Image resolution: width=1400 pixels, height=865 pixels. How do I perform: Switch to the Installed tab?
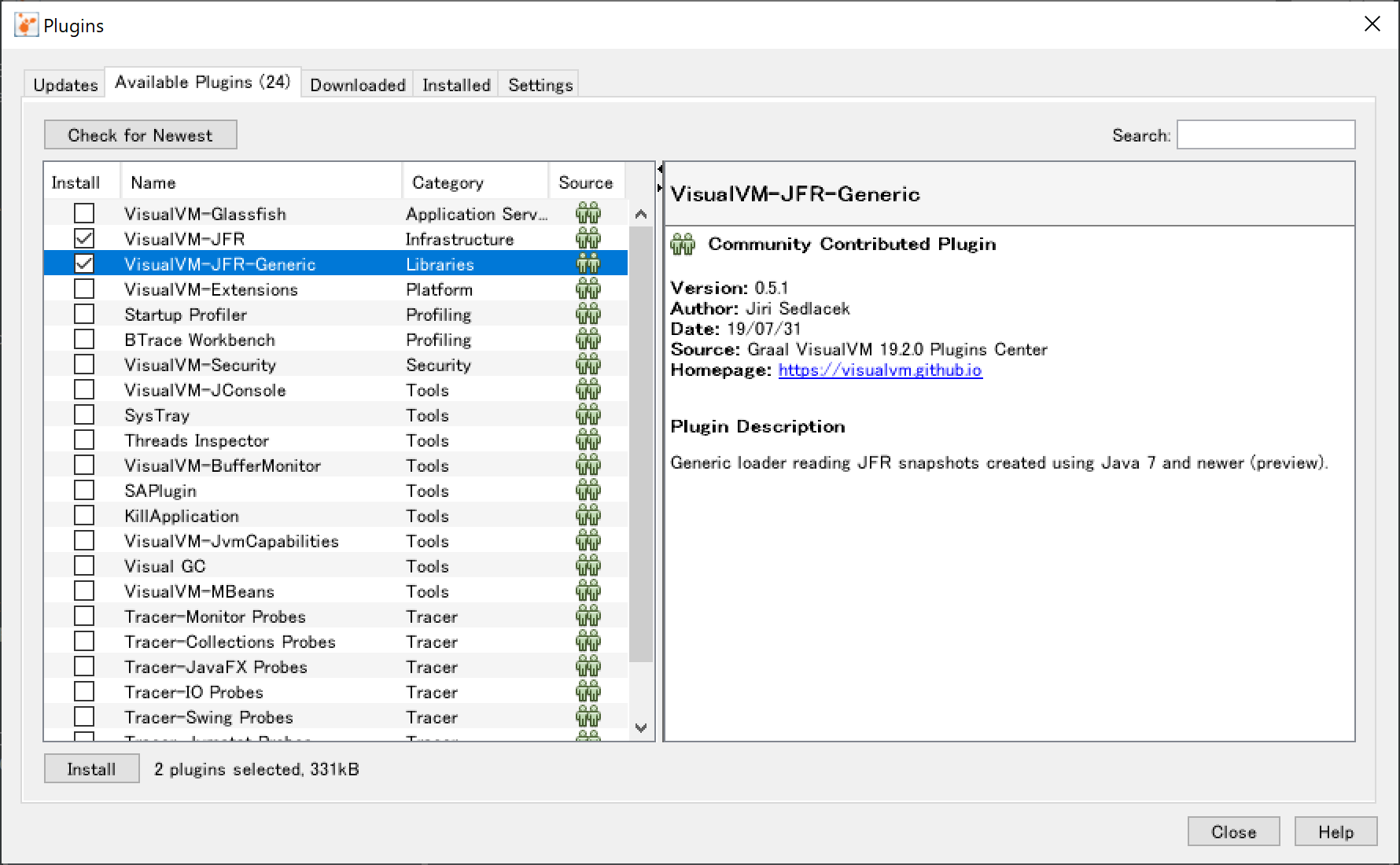(x=456, y=85)
